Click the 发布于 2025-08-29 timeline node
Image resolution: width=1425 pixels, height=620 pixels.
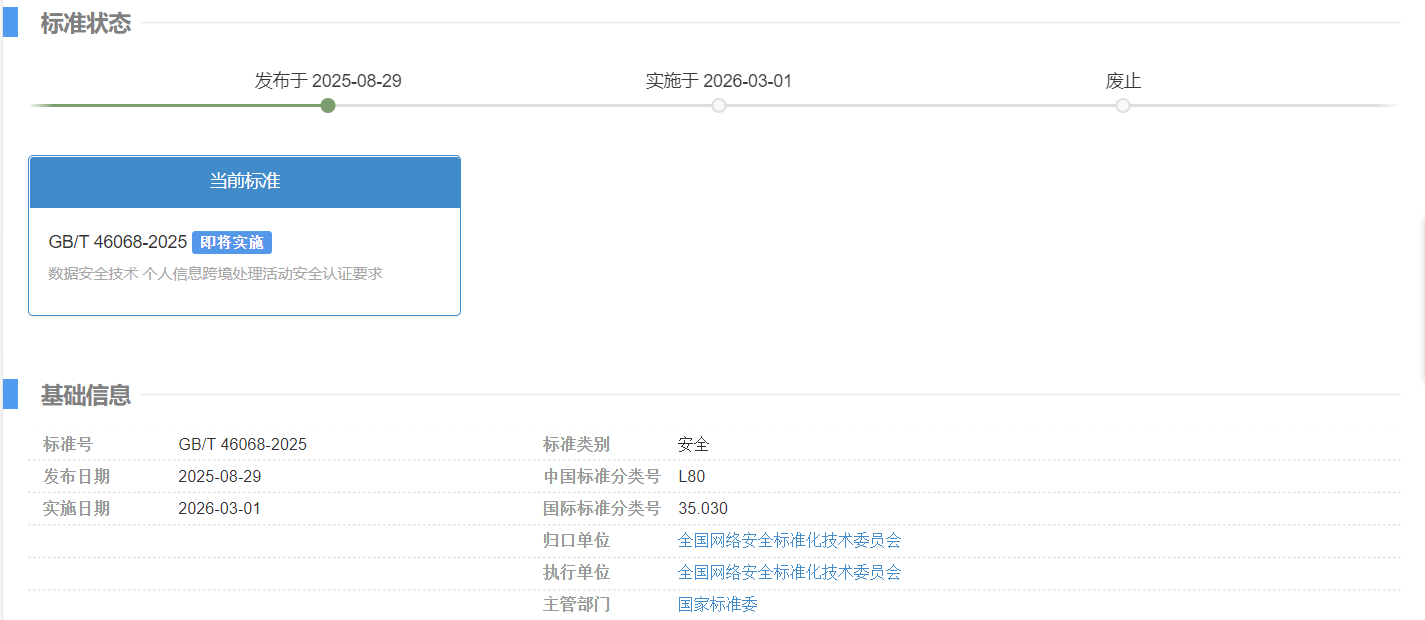[x=328, y=105]
